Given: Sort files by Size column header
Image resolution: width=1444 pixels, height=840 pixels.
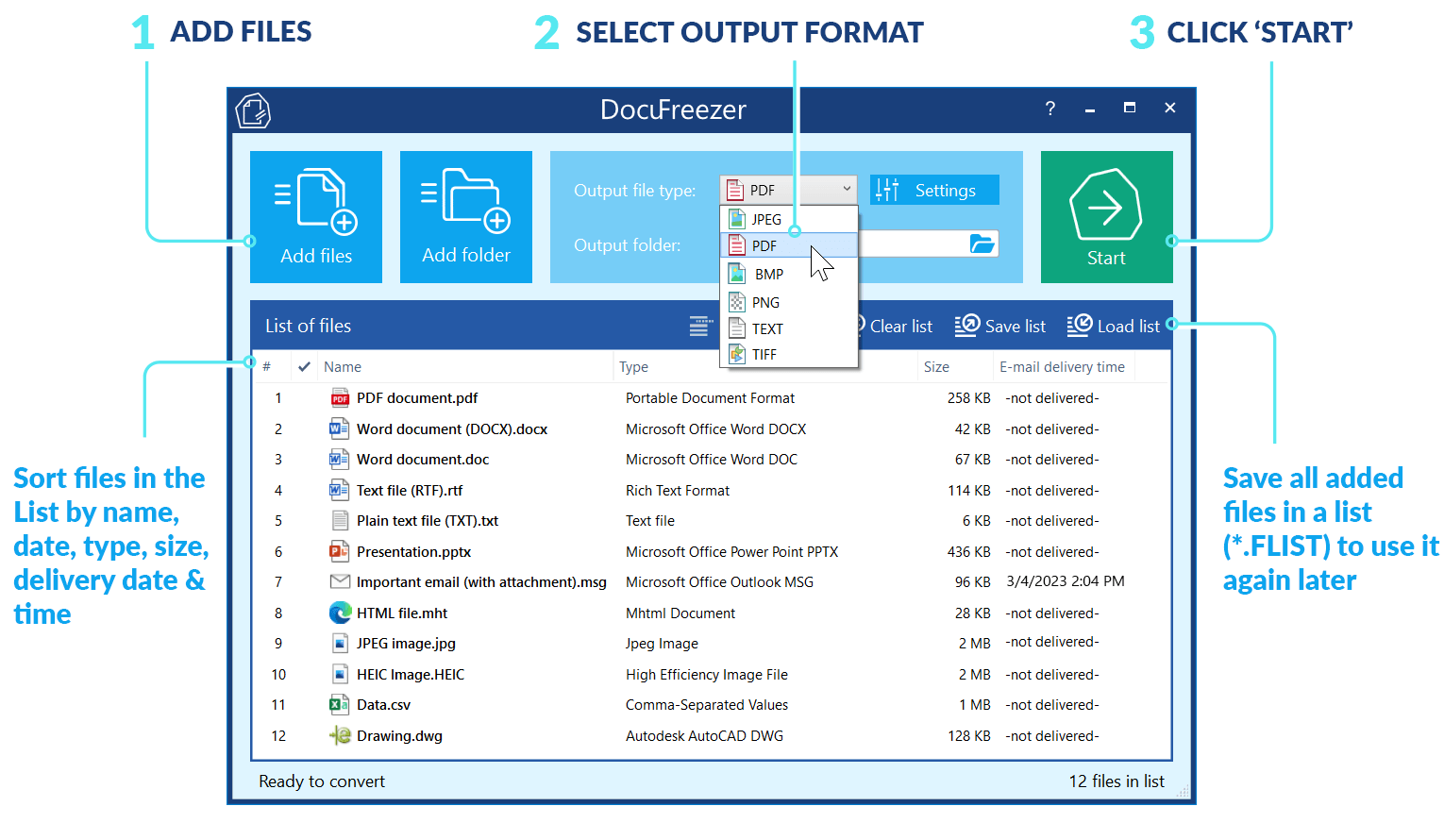Looking at the screenshot, I should coord(936,367).
